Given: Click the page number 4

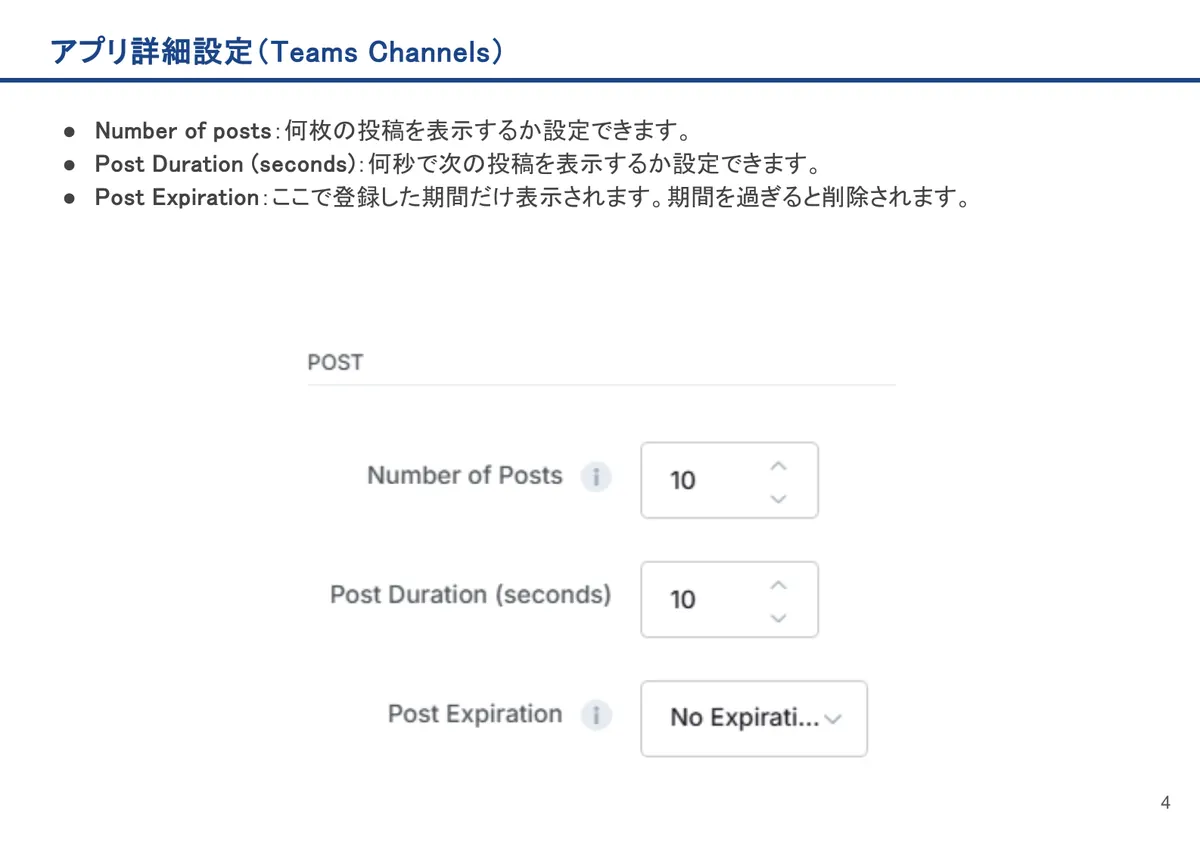Looking at the screenshot, I should pyautogui.click(x=1165, y=803).
